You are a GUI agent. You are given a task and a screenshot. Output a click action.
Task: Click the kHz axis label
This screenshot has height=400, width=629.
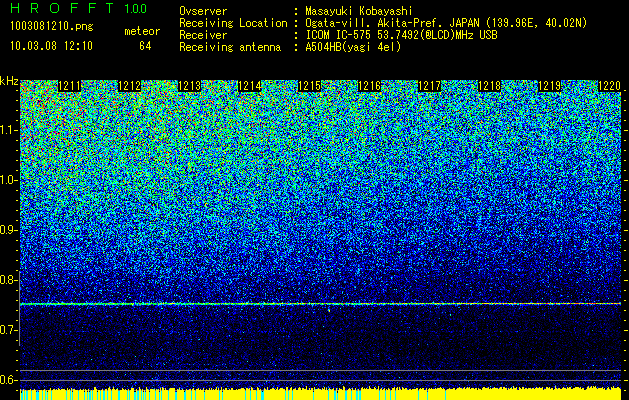click(x=9, y=81)
